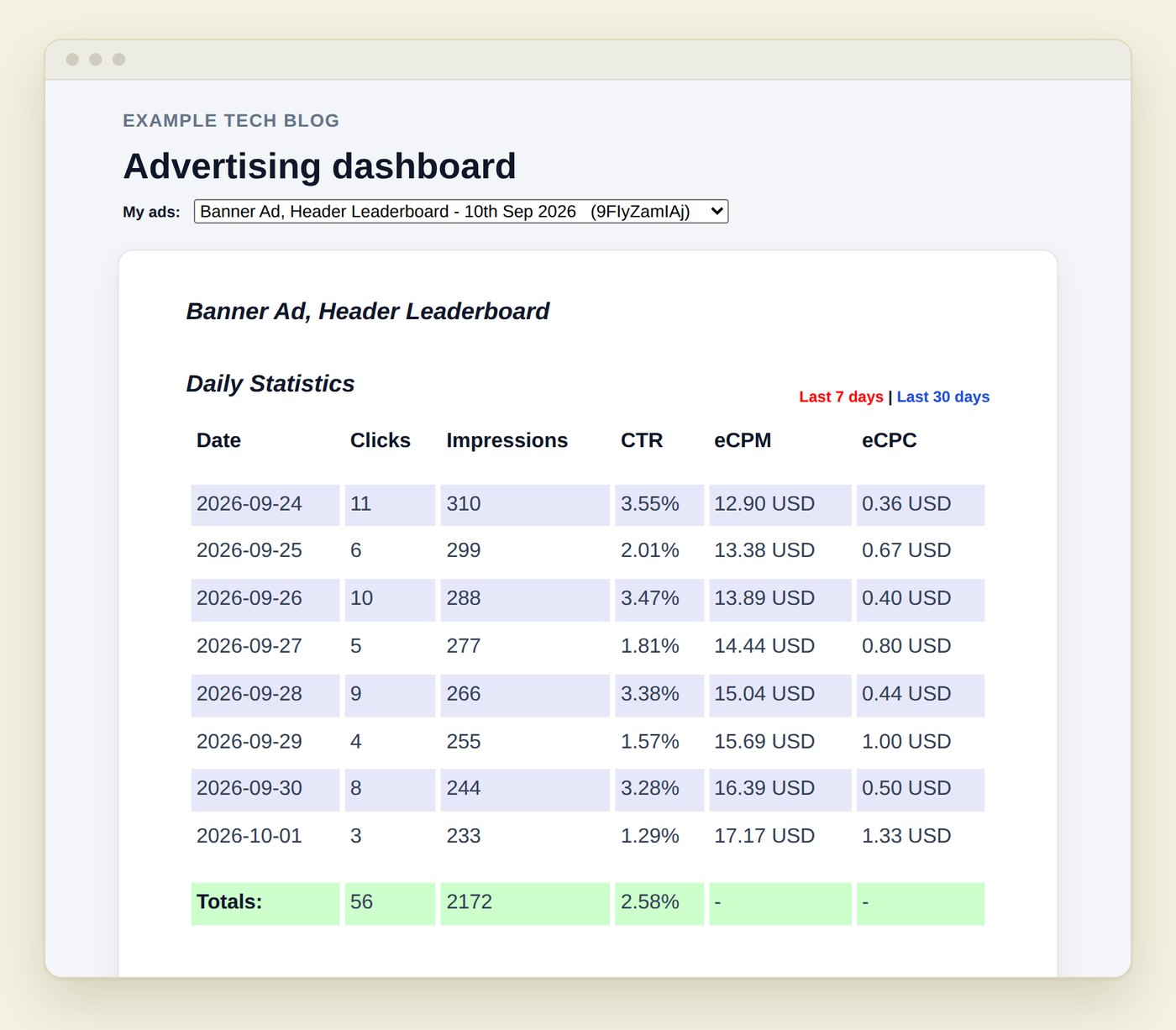Screen dimensions: 1176x1030
Task: Click the Last 30 days link
Action: click(942, 397)
